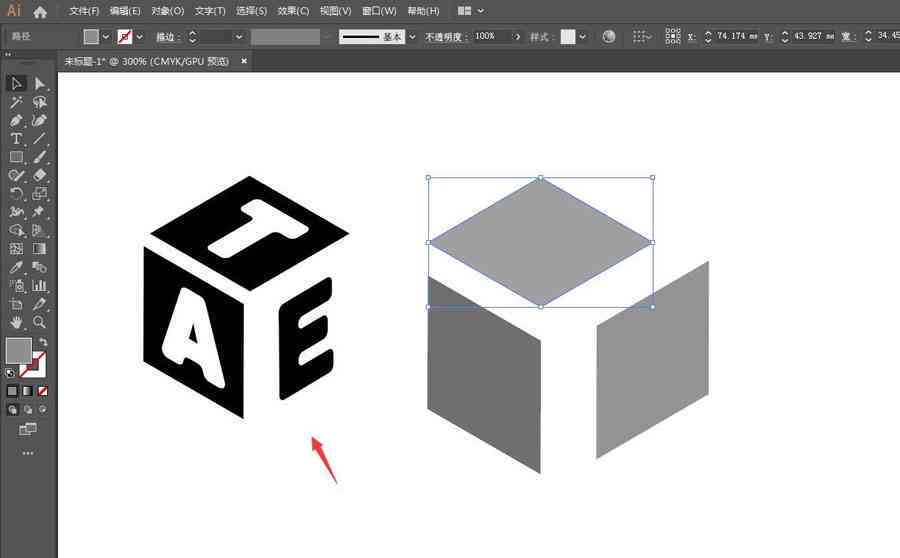The image size is (900, 558).
Task: Open the 基本 brush definition dropdown
Action: click(x=412, y=37)
